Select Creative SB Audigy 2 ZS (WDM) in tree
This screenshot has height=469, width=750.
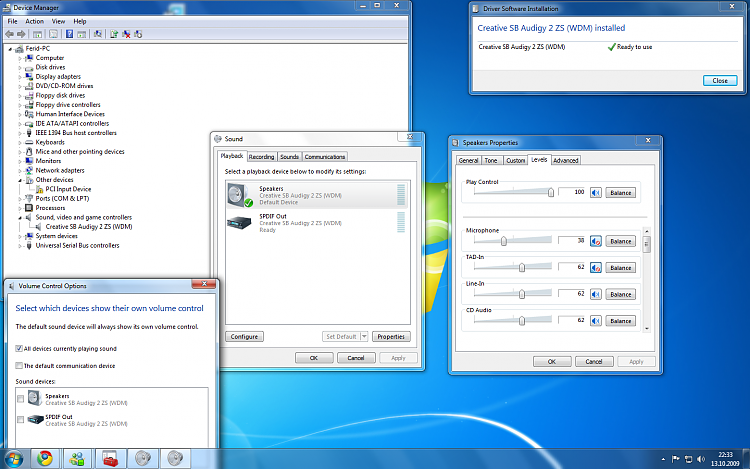[89, 227]
